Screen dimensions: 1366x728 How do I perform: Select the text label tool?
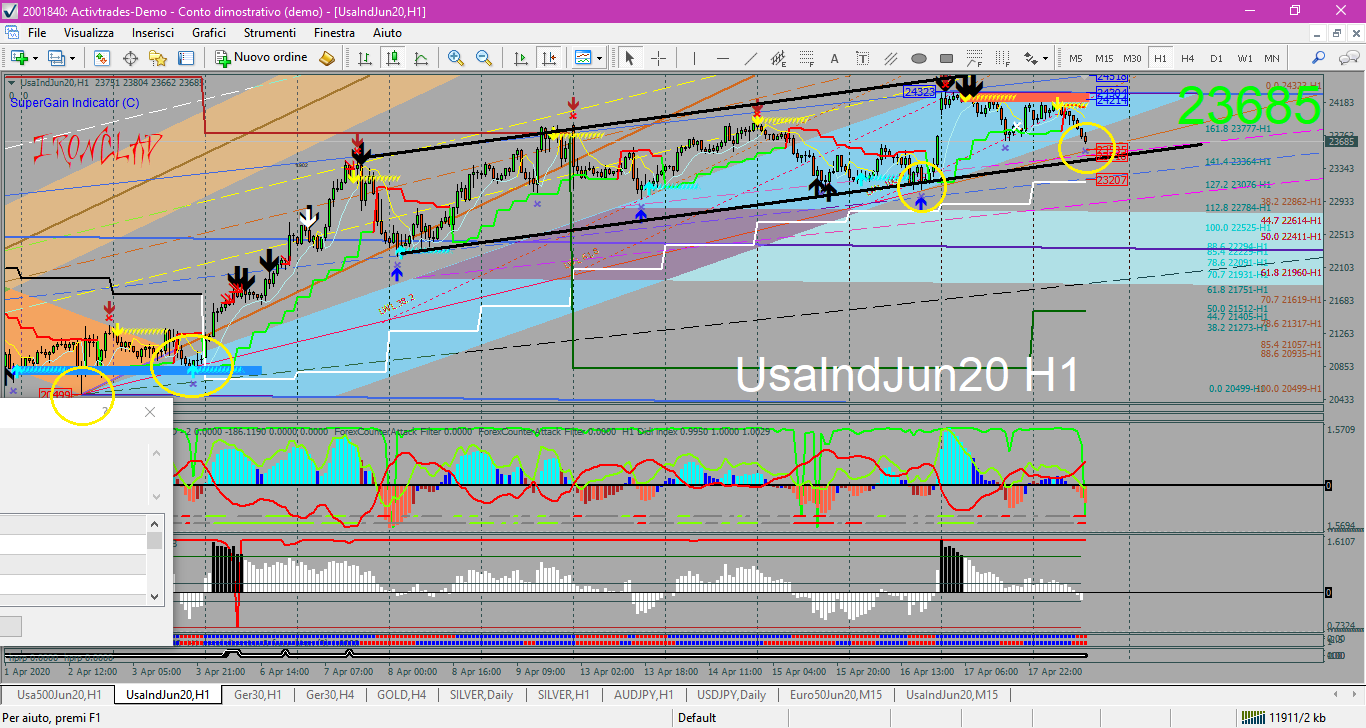[863, 58]
